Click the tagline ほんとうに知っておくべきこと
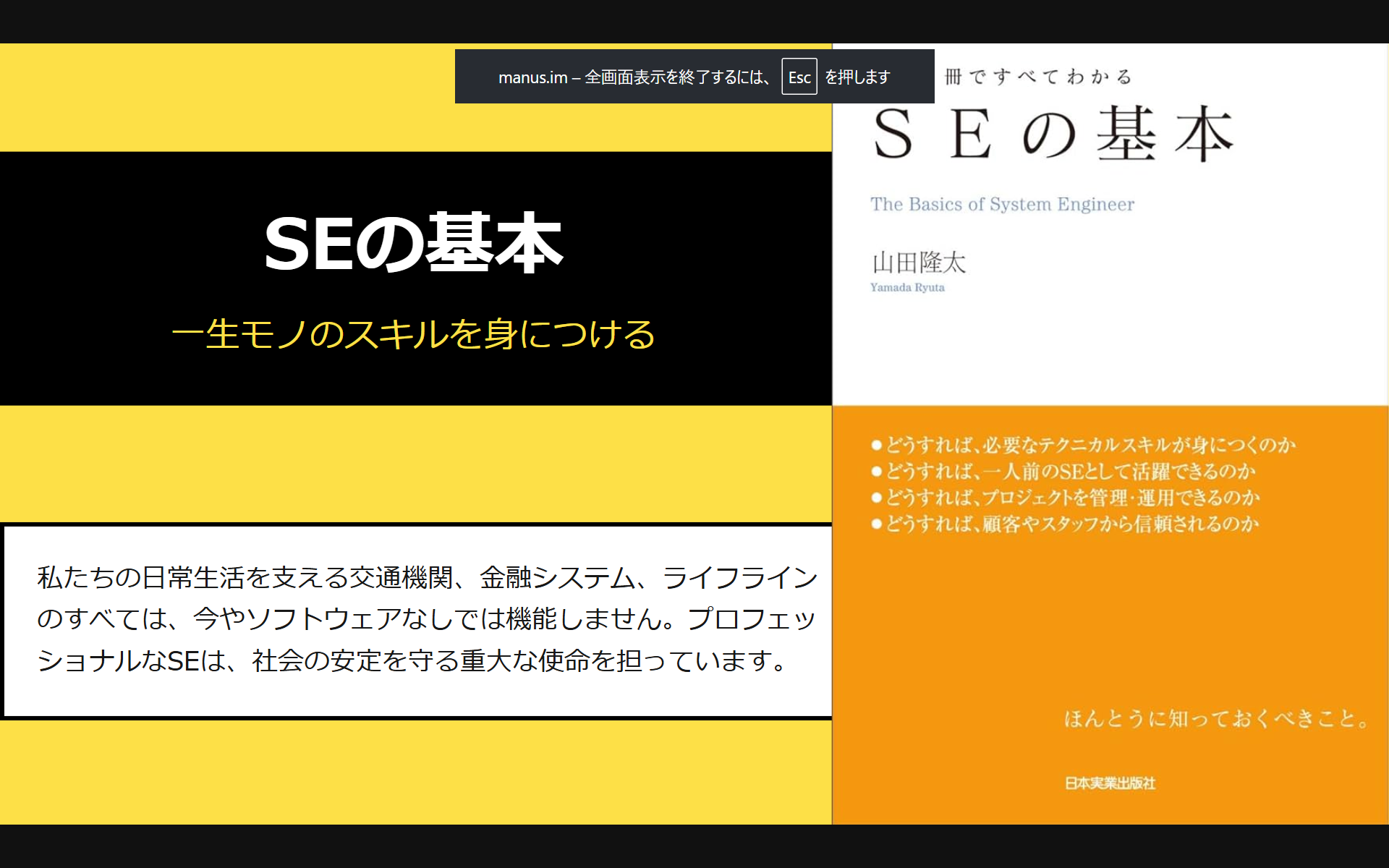This screenshot has width=1389, height=868. [1215, 718]
